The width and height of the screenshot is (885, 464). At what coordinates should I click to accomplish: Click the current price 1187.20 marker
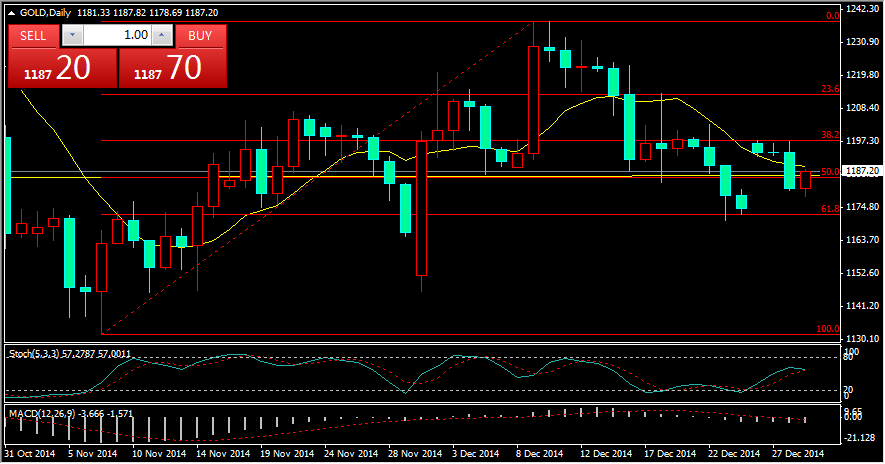pos(861,172)
